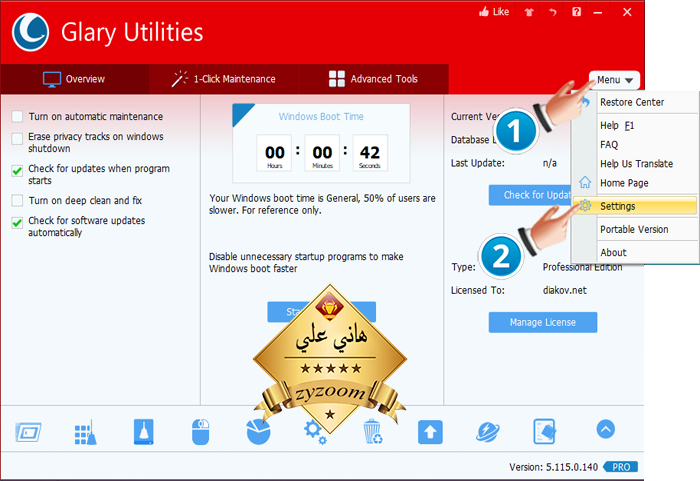Toggle Erase privacy tracks on windows shutdown
Screen dimensions: 700x481
tap(17, 138)
